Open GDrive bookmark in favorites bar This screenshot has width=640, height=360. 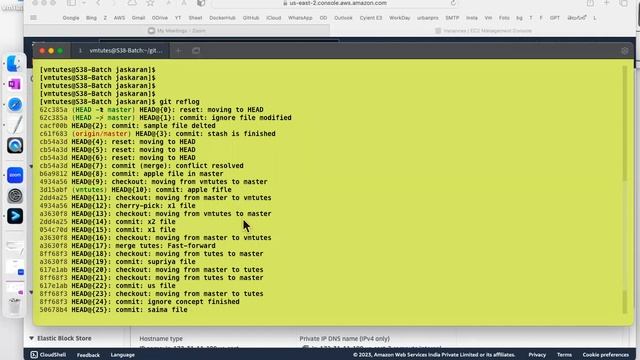click(x=160, y=18)
